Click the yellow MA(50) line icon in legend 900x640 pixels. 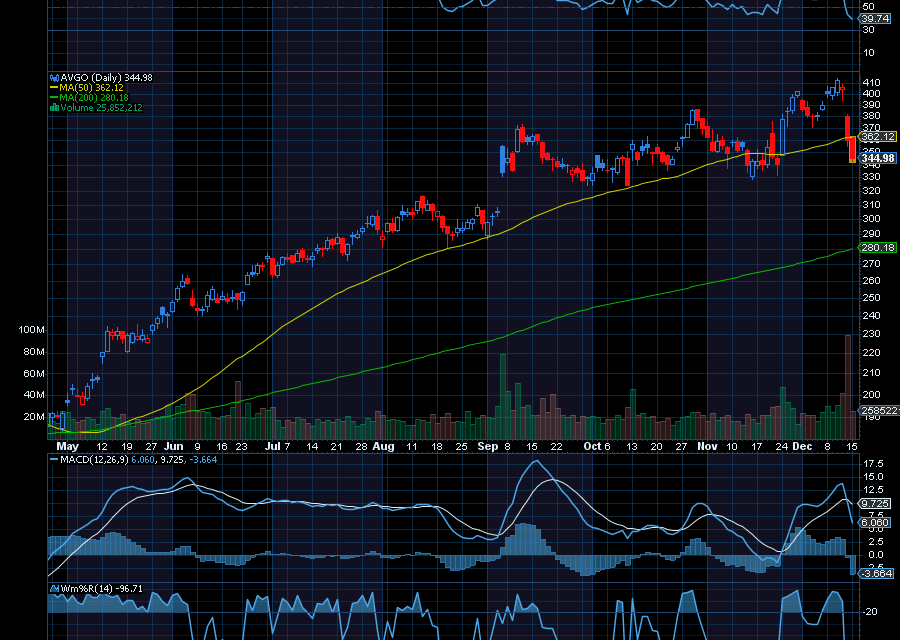pyautogui.click(x=55, y=87)
